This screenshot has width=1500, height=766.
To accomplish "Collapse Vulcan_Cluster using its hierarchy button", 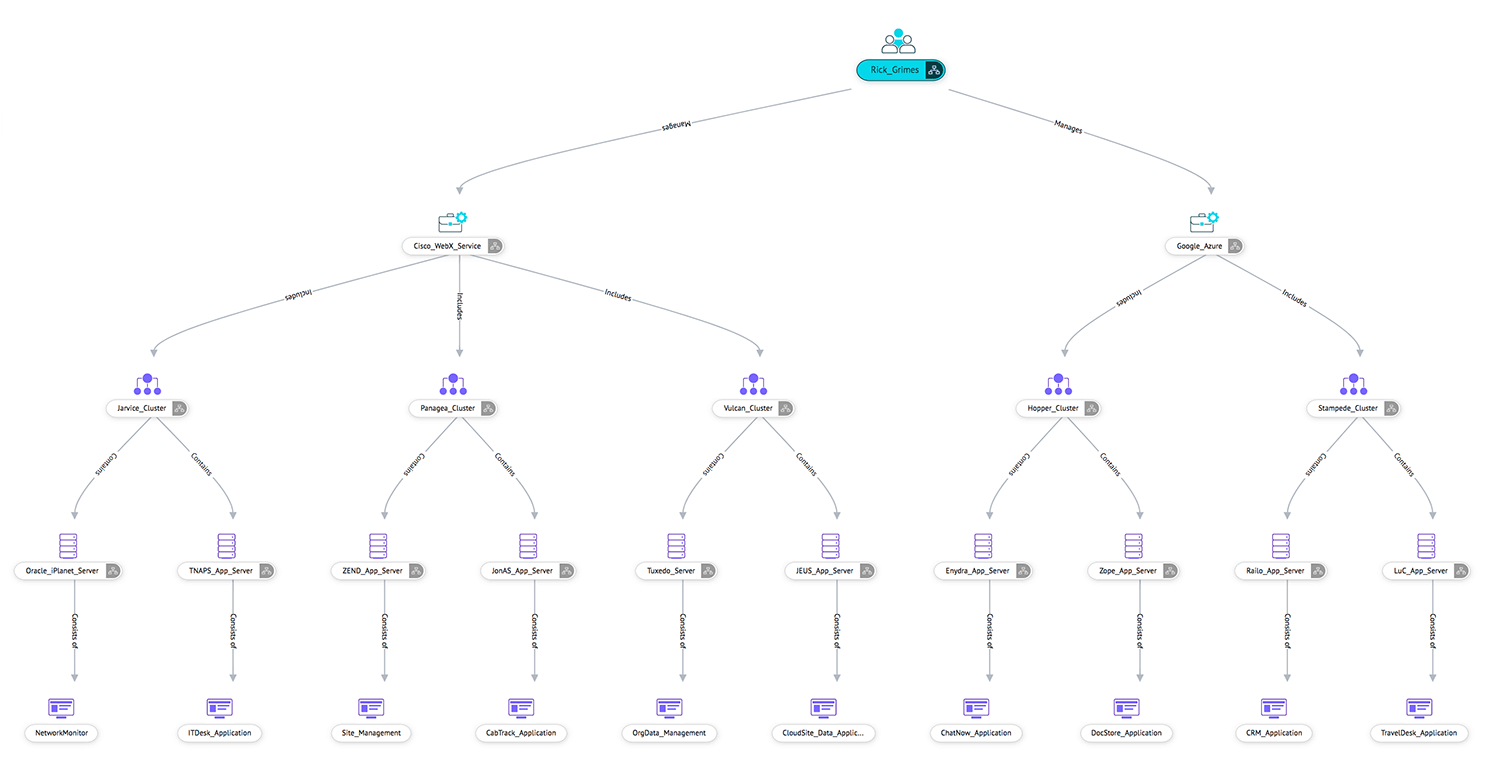I will click(x=785, y=408).
